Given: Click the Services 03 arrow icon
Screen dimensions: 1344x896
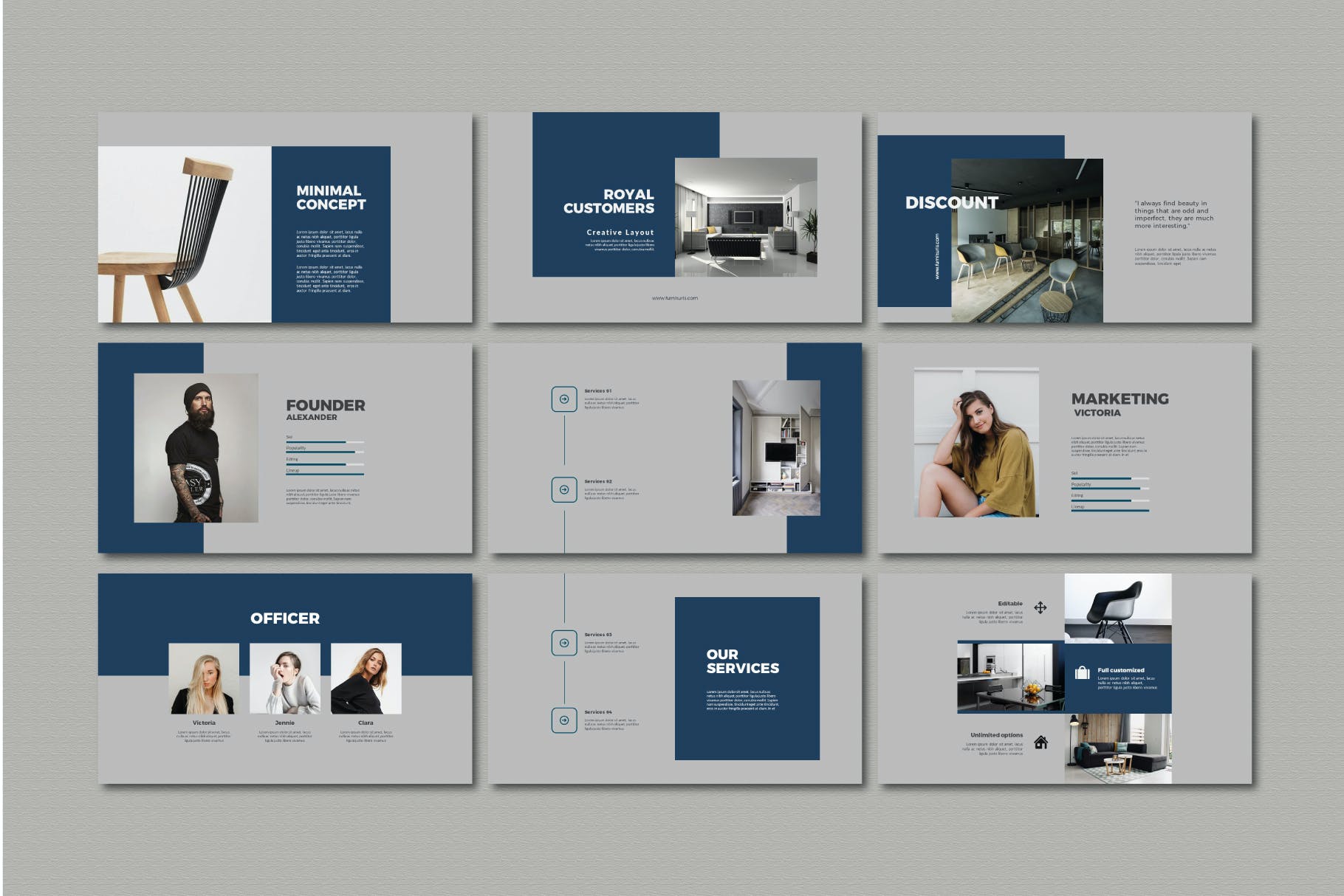Looking at the screenshot, I should pos(564,643).
